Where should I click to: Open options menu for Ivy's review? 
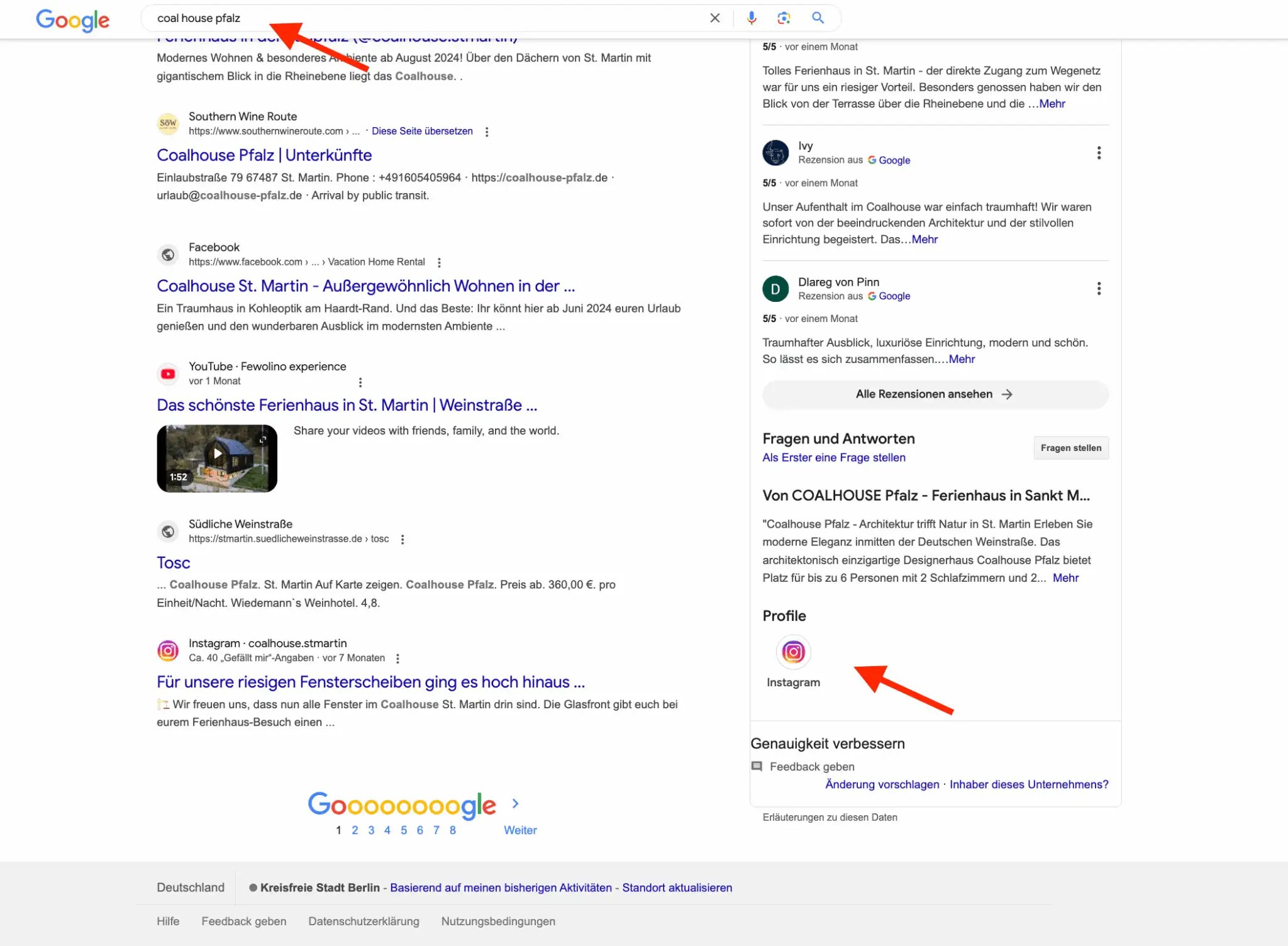point(1099,153)
